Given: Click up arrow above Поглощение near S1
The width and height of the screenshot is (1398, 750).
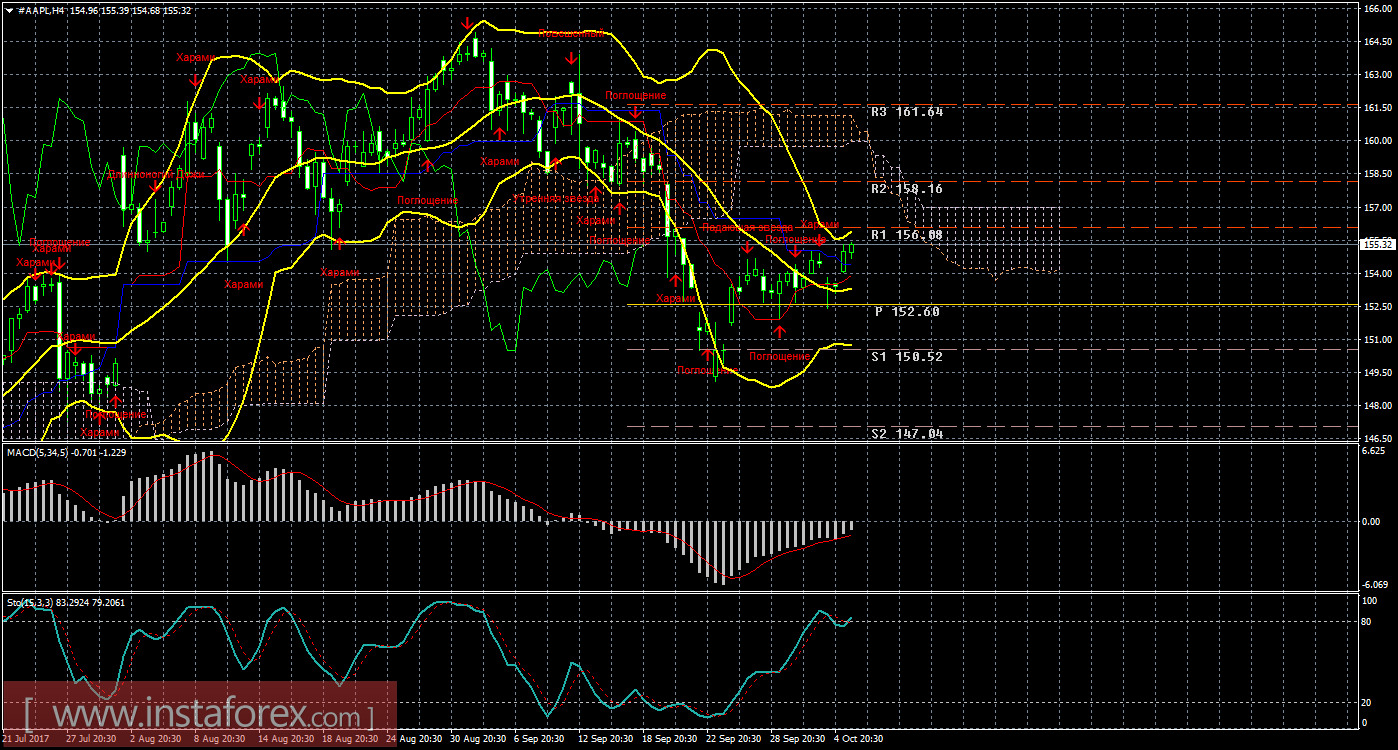Looking at the screenshot, I should [779, 331].
